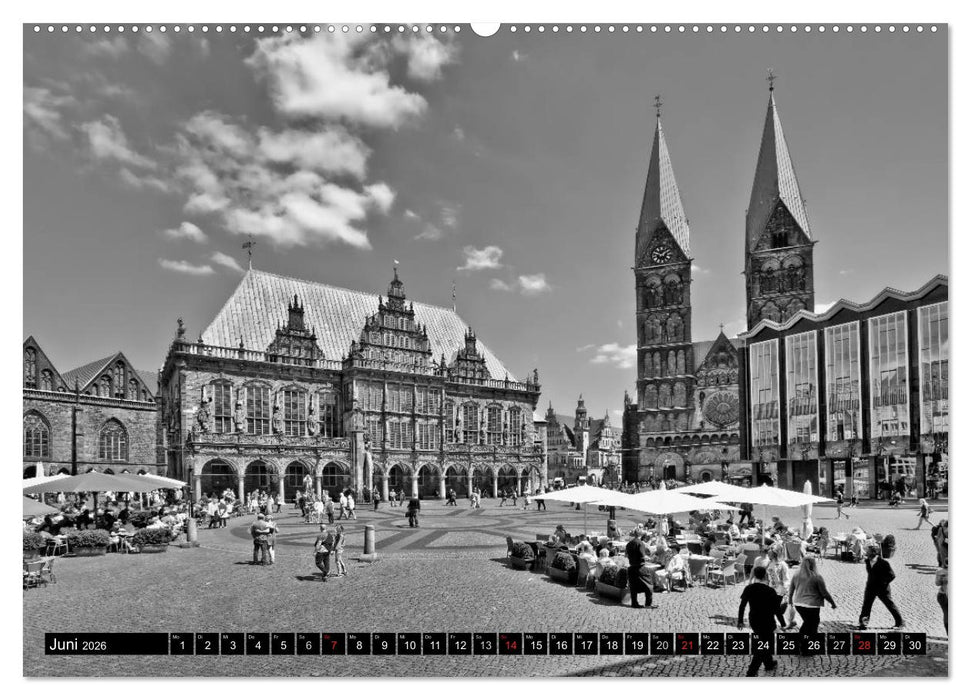Expand the month label Juni
Image resolution: width=971 pixels, height=700 pixels.
[x=67, y=644]
